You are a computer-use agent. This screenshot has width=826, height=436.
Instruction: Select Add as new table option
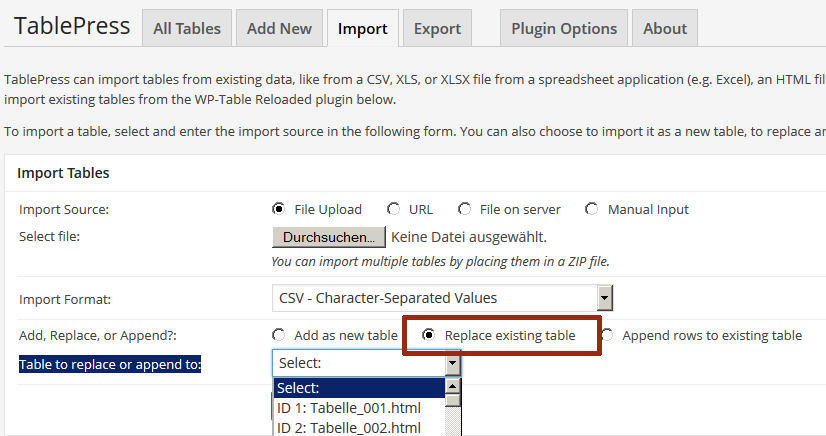(279, 335)
